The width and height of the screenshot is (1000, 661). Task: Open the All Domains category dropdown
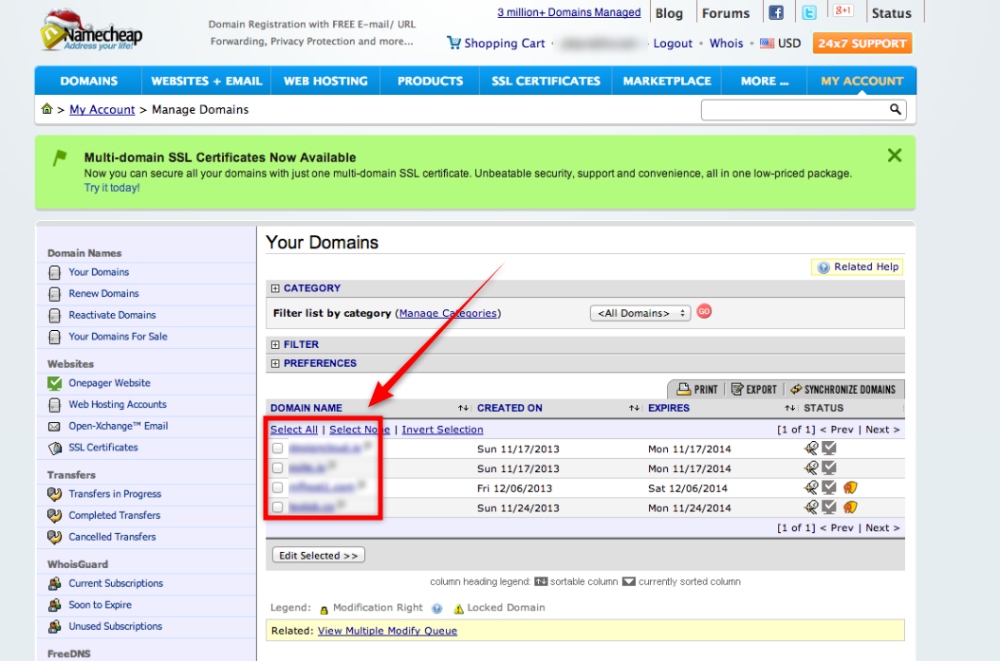pos(640,313)
